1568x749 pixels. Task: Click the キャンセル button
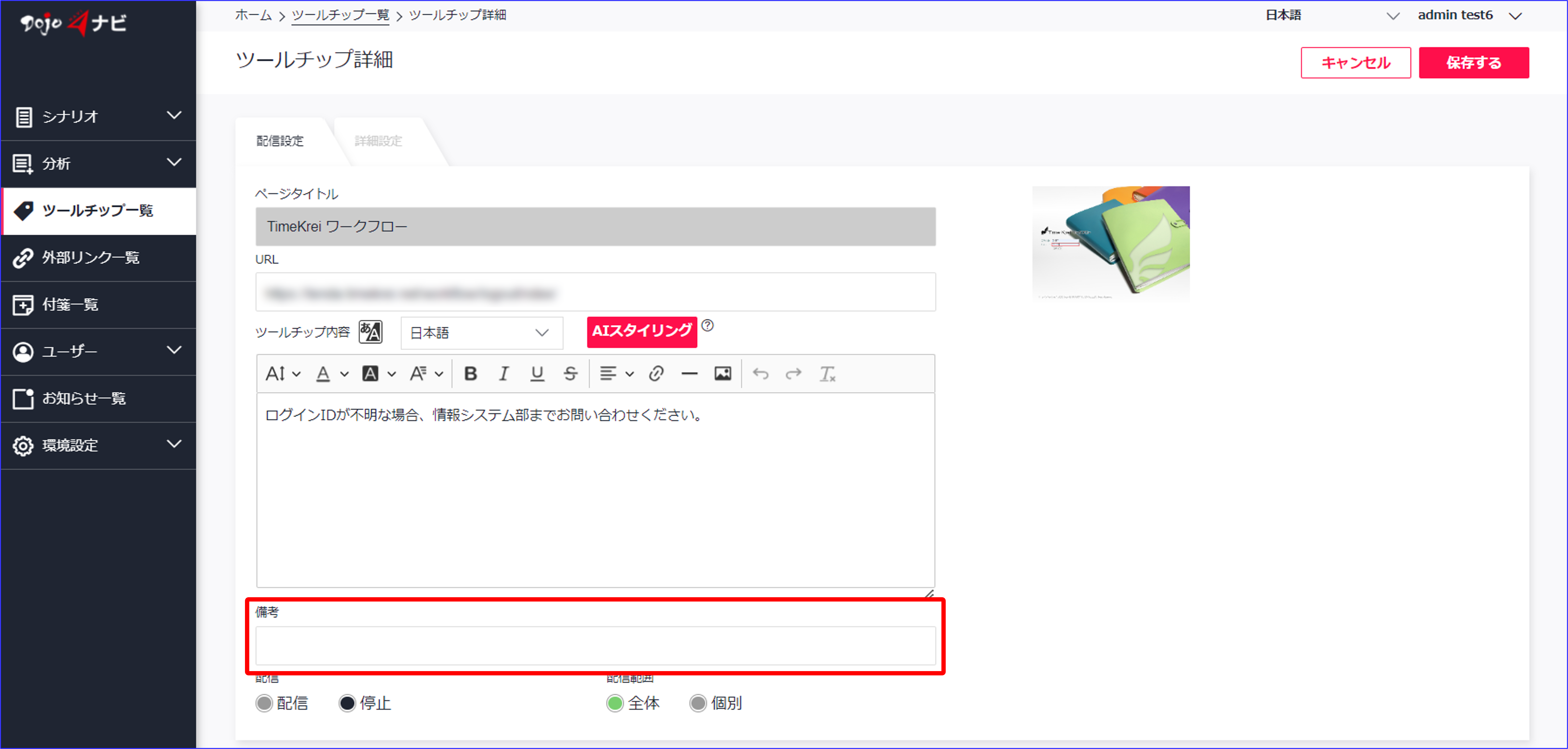coord(1356,63)
